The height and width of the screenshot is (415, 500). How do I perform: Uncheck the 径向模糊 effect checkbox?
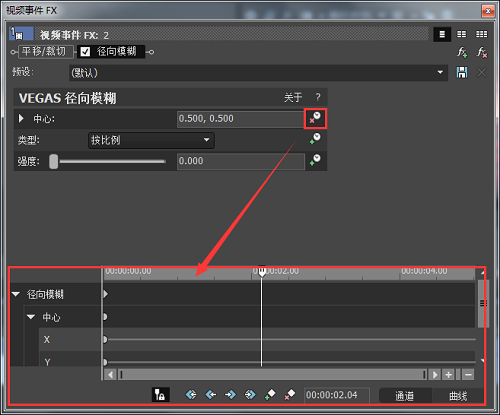click(85, 52)
